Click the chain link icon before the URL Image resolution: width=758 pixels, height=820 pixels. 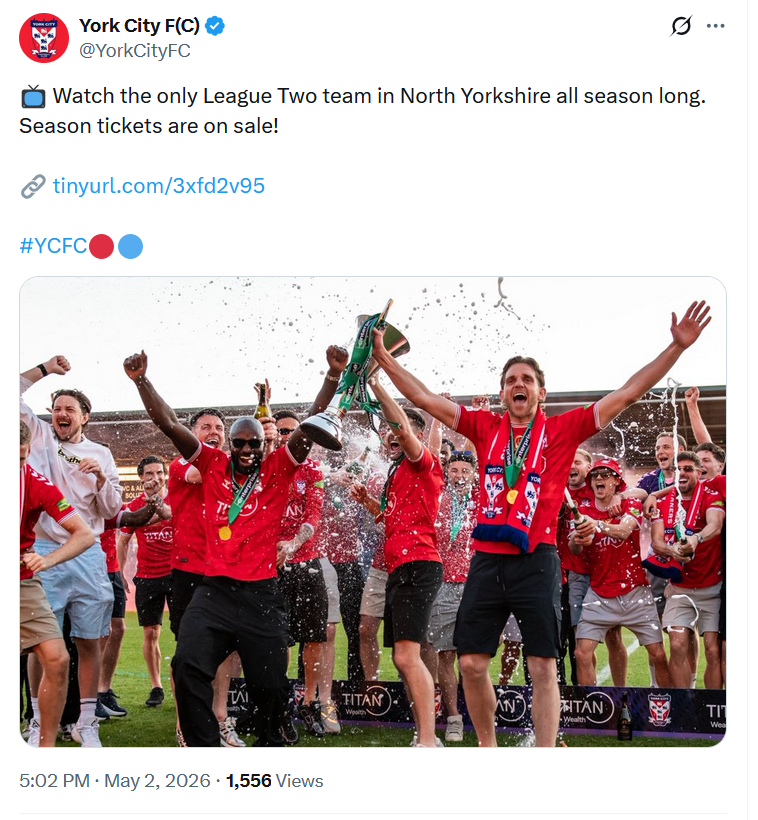(x=33, y=187)
